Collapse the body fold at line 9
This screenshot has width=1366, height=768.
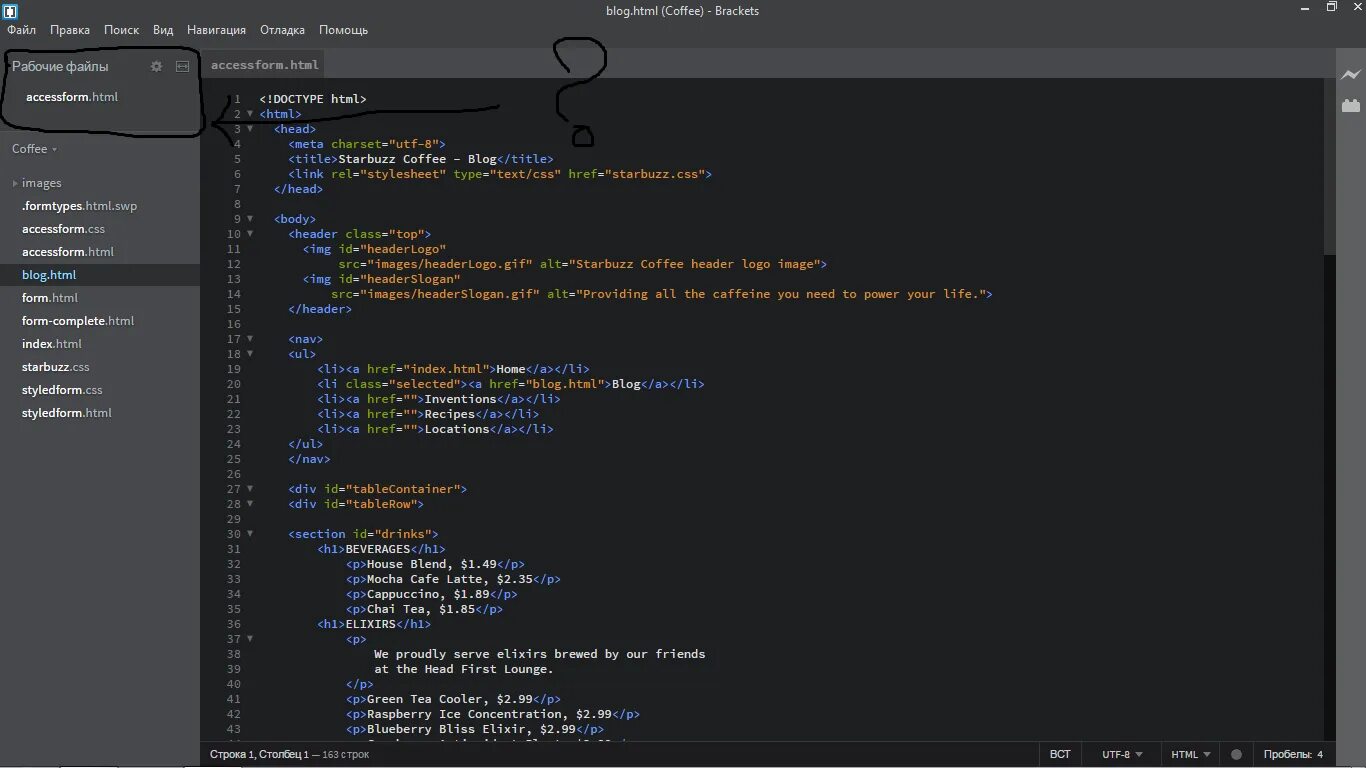(x=250, y=219)
